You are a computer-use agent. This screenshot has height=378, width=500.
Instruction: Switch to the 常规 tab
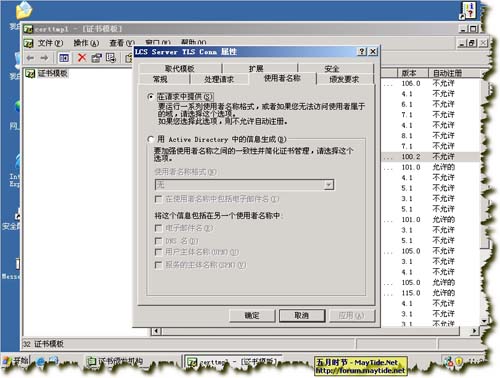[x=160, y=79]
